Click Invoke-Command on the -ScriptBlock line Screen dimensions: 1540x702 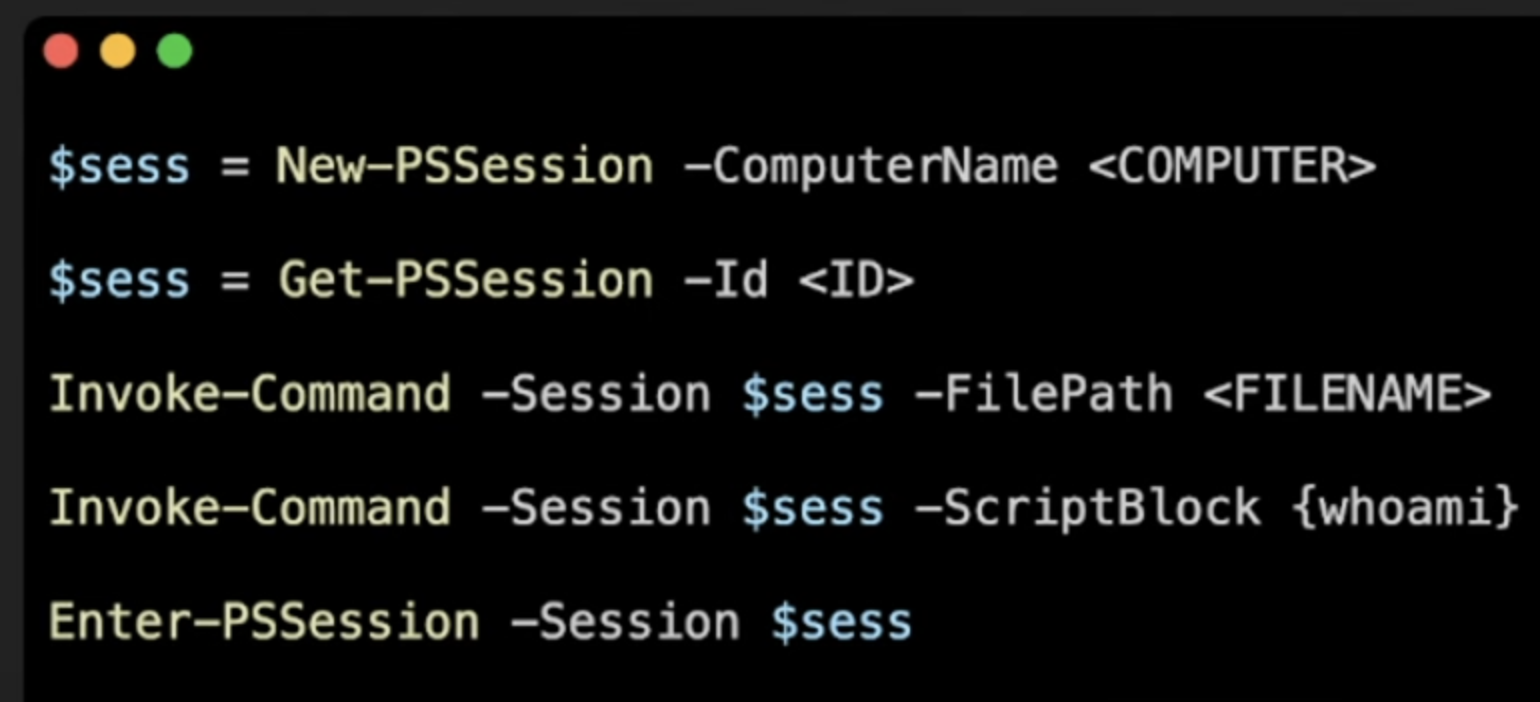click(x=250, y=508)
